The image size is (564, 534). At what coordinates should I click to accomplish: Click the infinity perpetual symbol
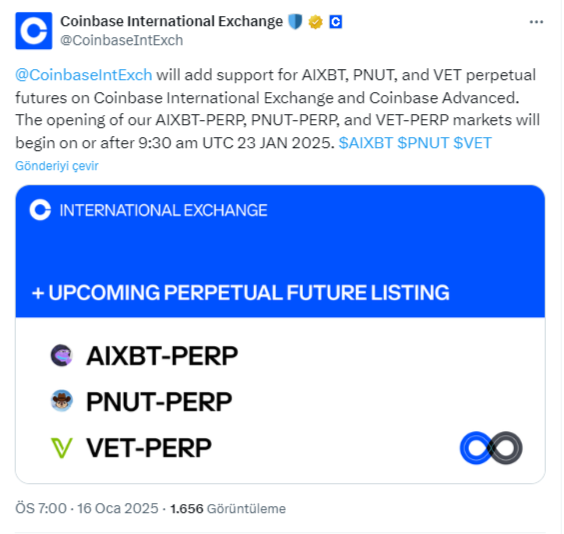pyautogui.click(x=491, y=448)
